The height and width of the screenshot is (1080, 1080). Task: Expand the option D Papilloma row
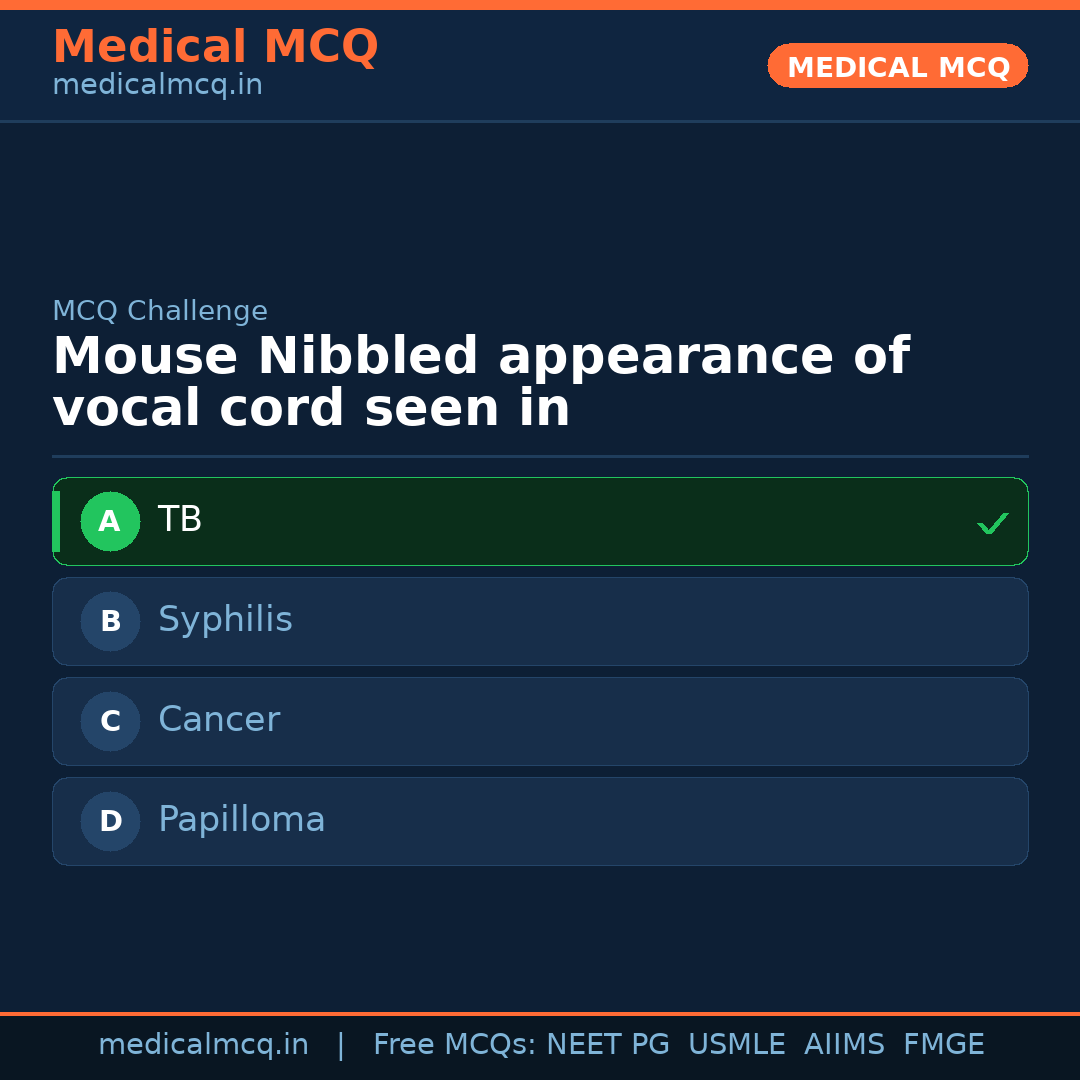tap(540, 821)
